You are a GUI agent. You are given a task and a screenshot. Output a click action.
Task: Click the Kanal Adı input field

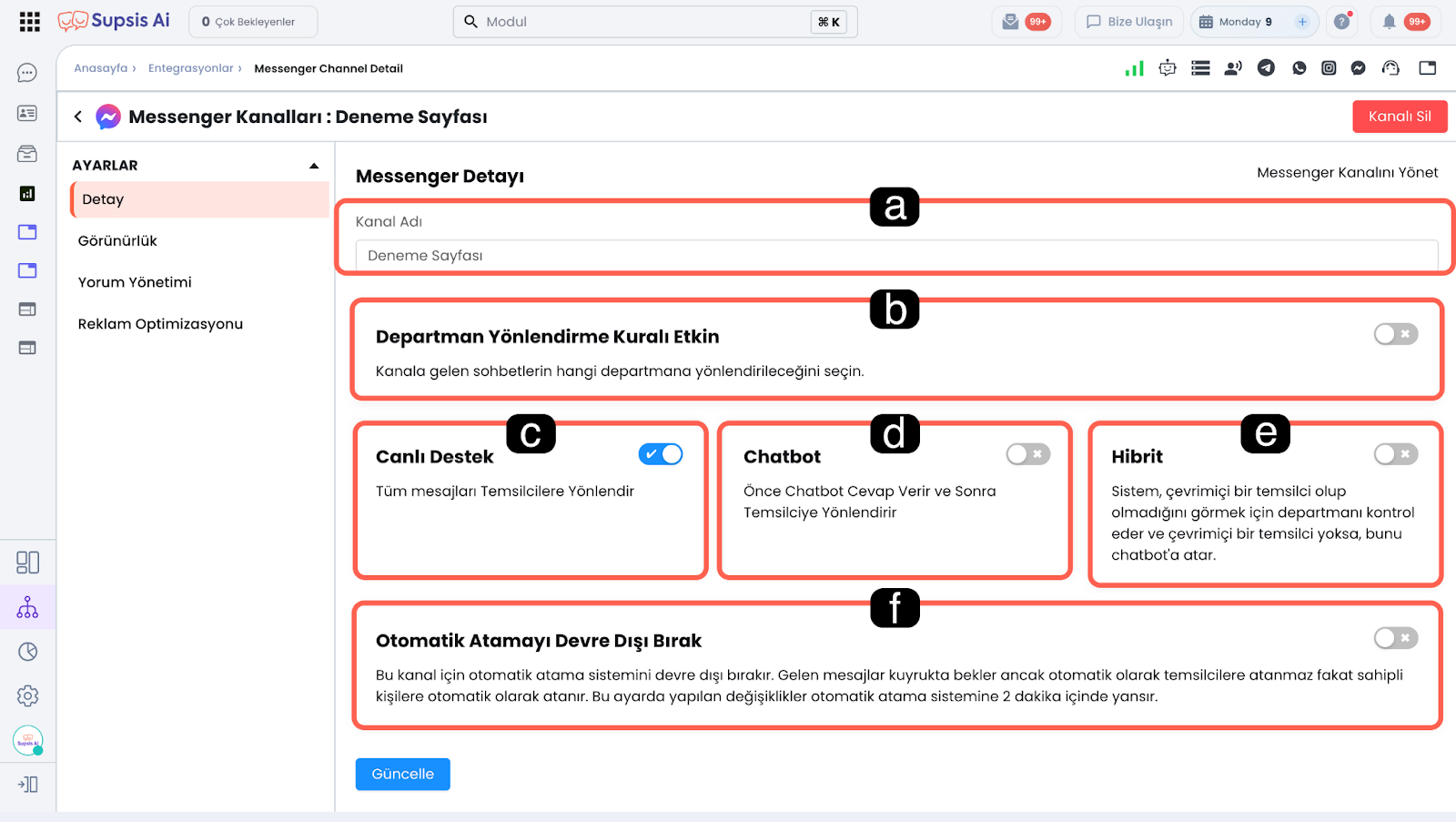tap(896, 256)
